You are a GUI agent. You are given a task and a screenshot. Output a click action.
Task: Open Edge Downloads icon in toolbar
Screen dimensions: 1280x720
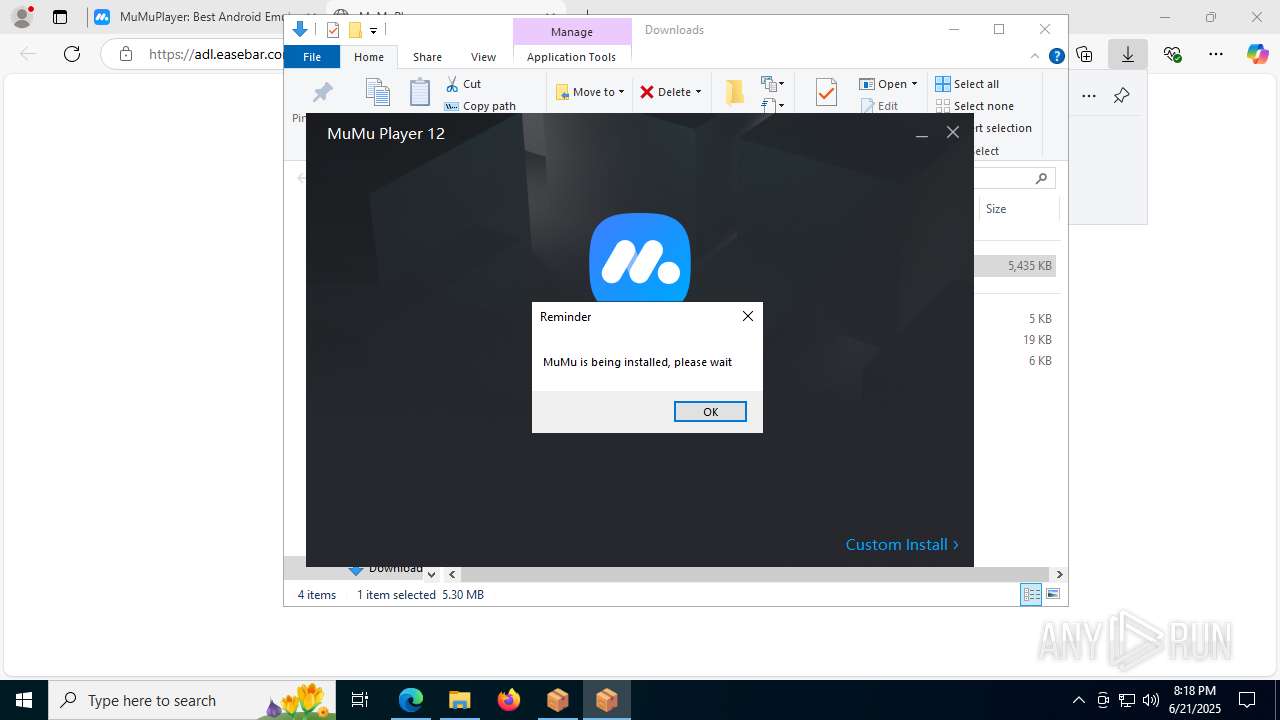pos(1128,54)
